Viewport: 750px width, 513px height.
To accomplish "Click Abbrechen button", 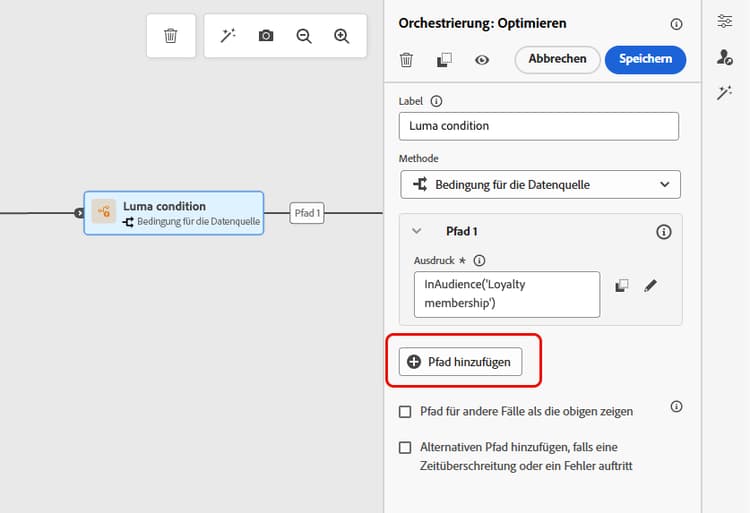I will (557, 59).
